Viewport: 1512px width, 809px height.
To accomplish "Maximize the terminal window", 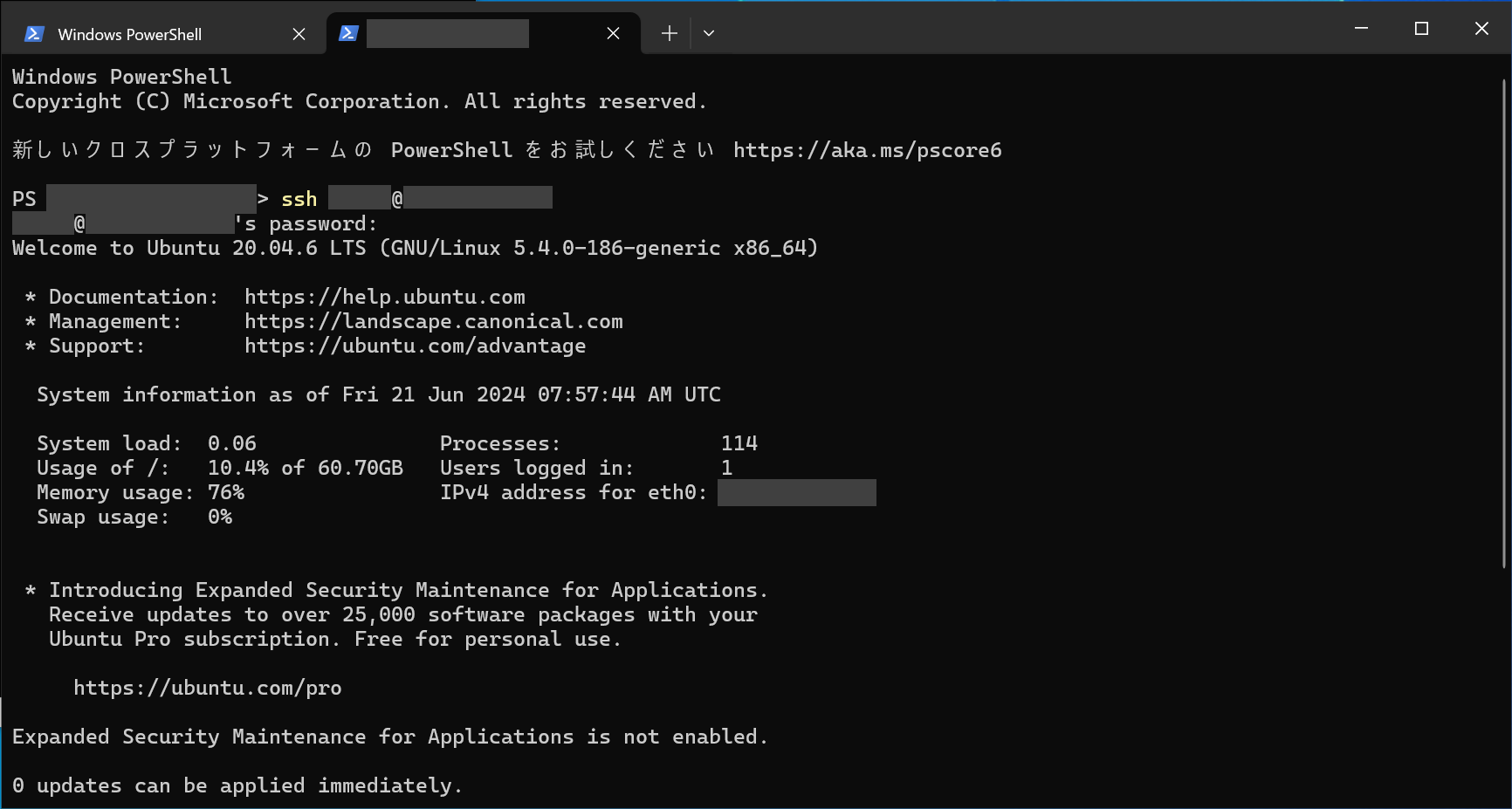I will pos(1421,29).
